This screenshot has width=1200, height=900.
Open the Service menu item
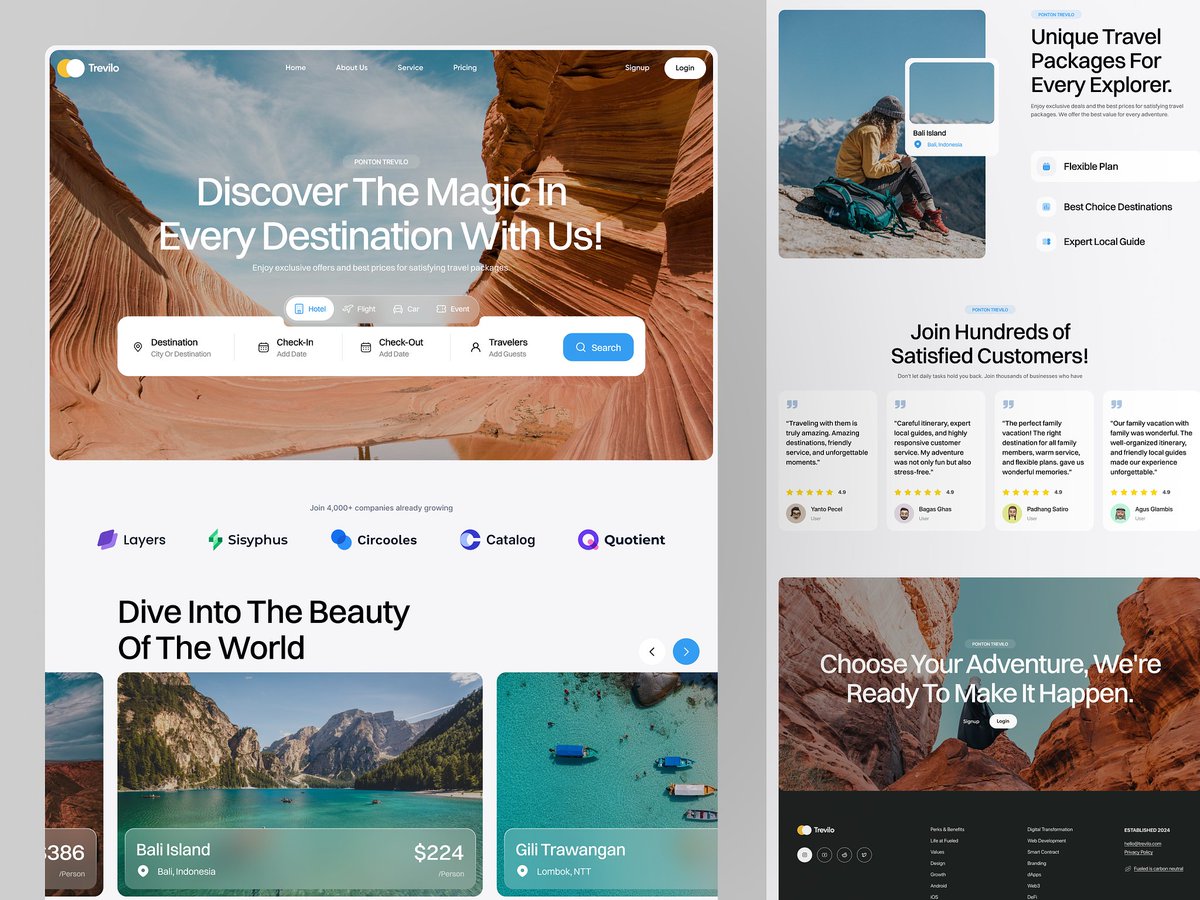coord(410,68)
